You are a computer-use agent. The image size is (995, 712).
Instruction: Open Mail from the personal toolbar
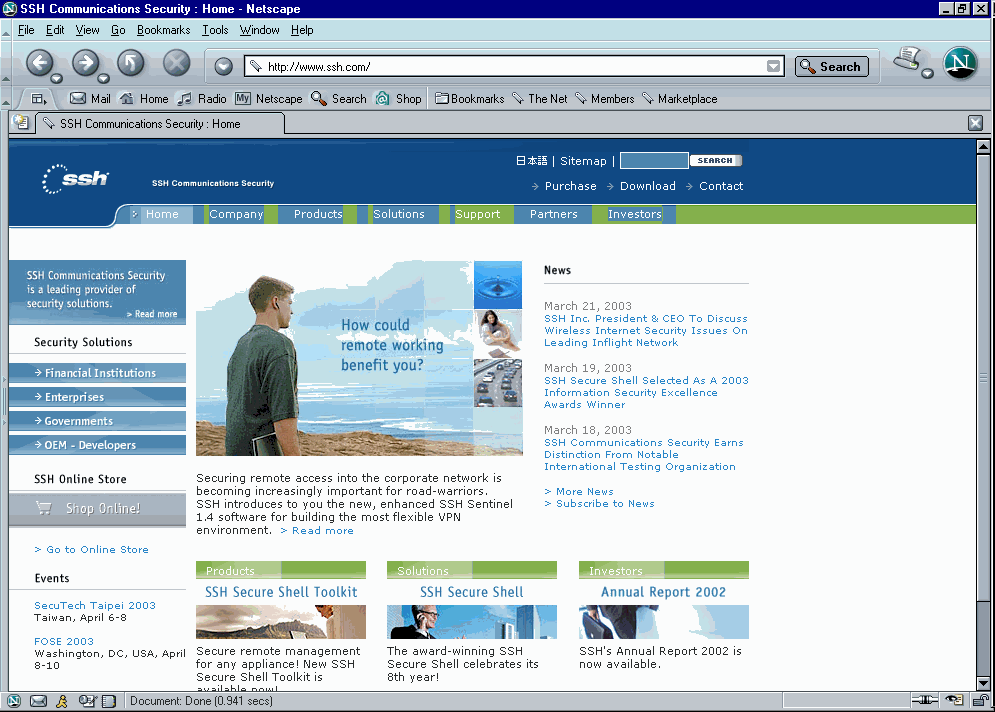point(90,99)
